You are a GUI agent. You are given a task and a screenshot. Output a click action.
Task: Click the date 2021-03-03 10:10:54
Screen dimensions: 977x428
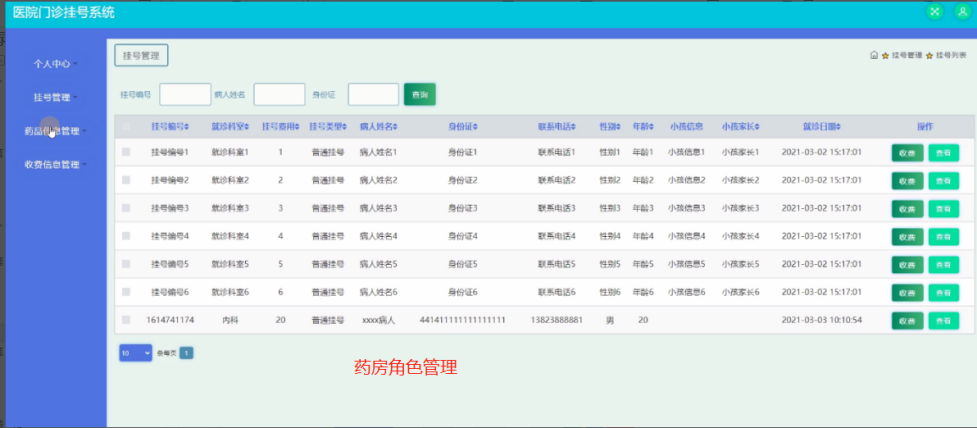821,320
